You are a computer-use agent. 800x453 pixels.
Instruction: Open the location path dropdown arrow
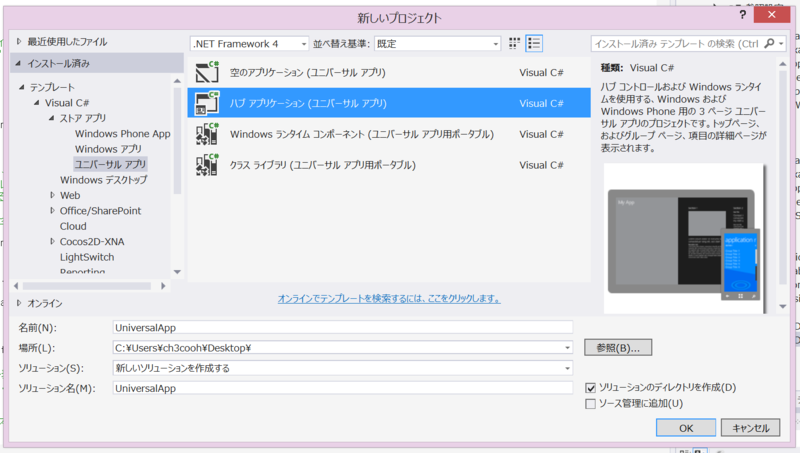click(567, 348)
